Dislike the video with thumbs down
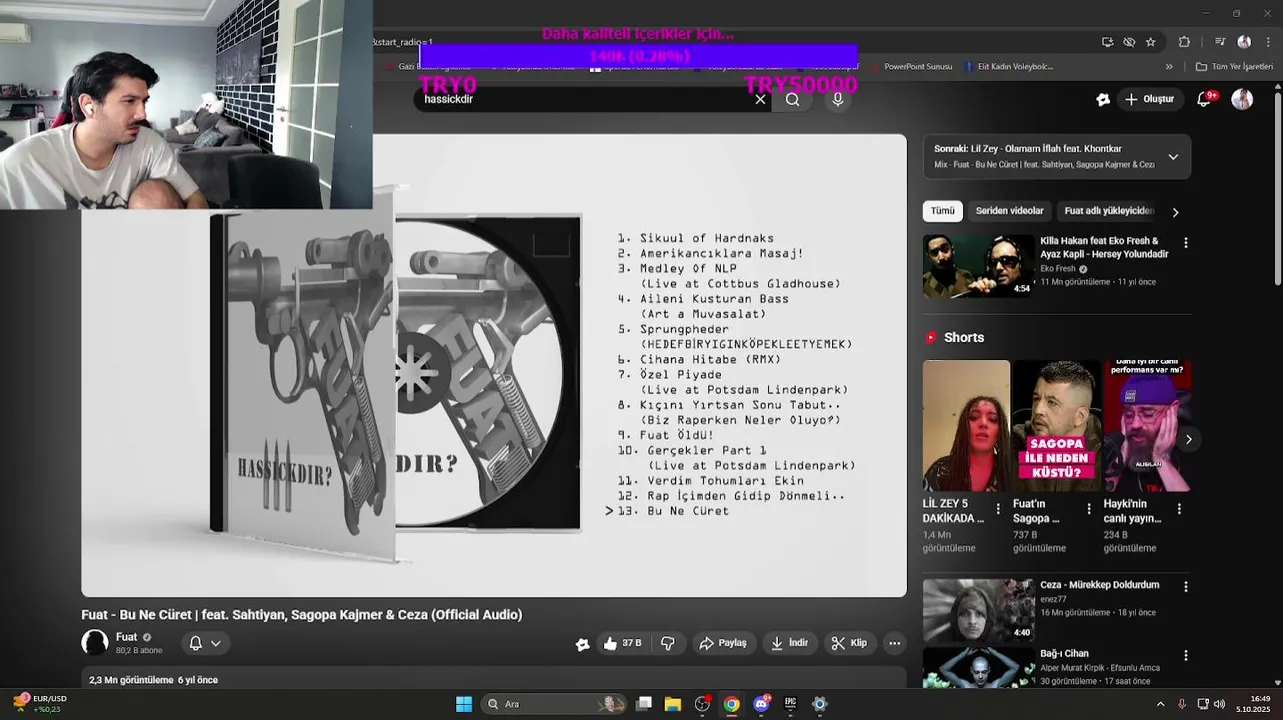The width and height of the screenshot is (1283, 720). tap(668, 643)
